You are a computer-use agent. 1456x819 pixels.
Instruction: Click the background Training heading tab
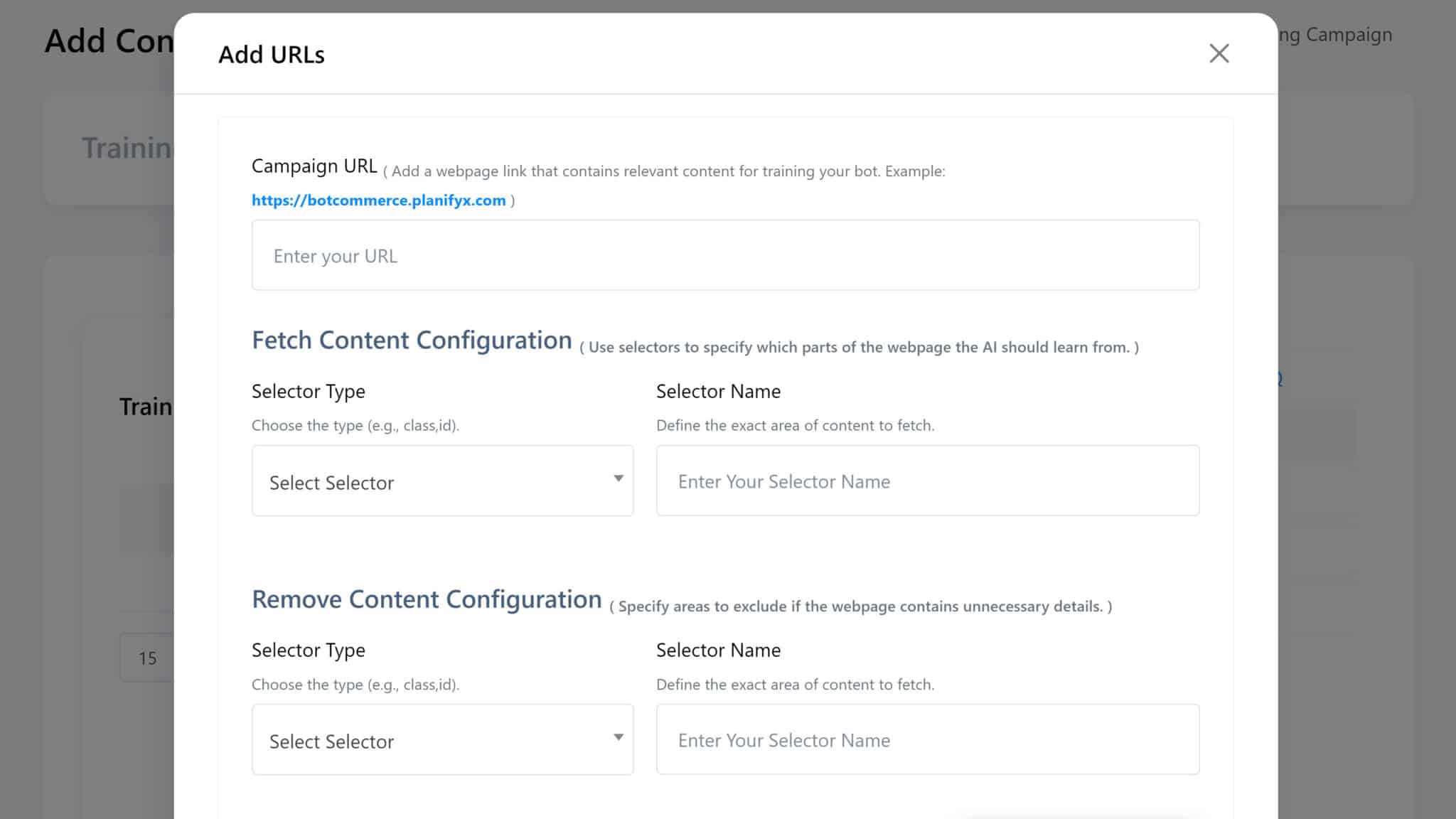click(x=127, y=149)
